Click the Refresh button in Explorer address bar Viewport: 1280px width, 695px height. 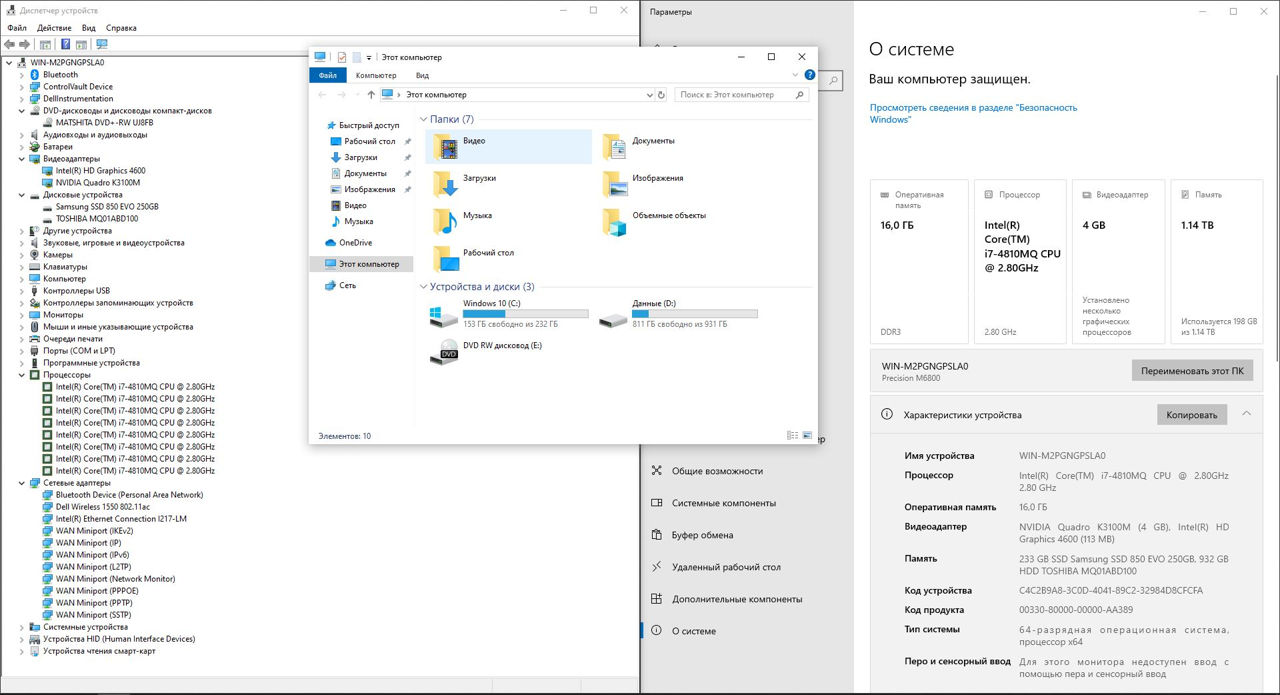click(x=661, y=95)
